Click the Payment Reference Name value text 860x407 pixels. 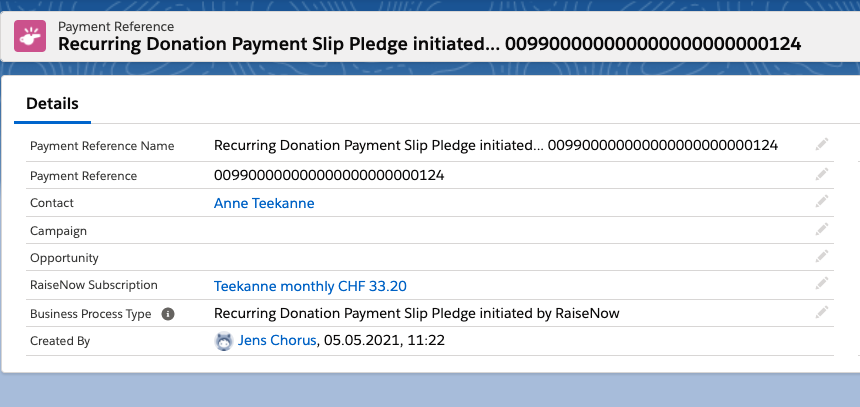point(495,146)
